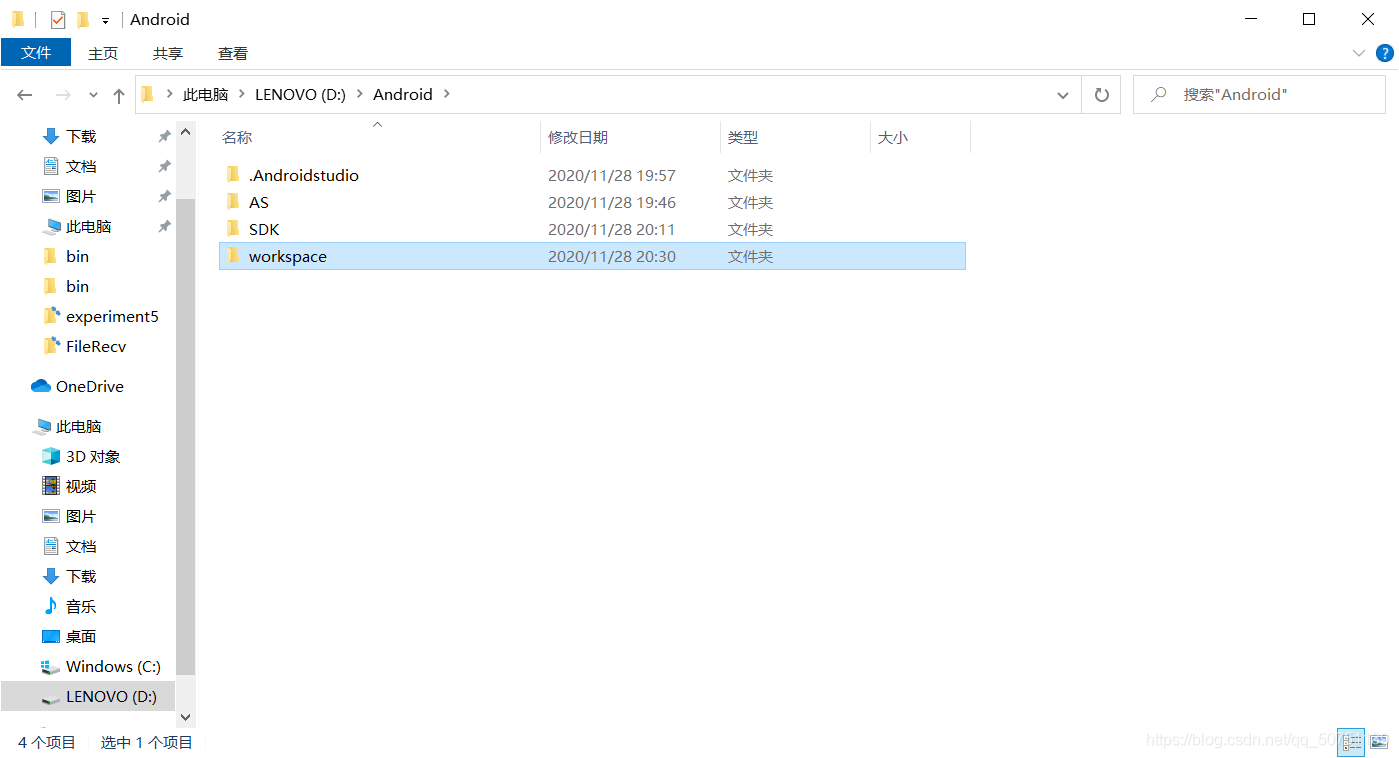Screen dimensions: 1399x758
Task: Open the FileRecv folder in sidebar
Action: 96,346
